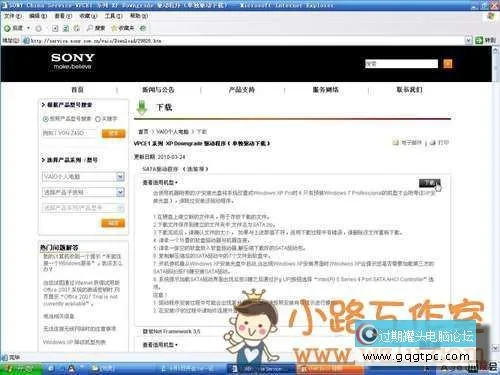Image resolution: width=500 pixels, height=375 pixels.
Task: Open the 新闻与公告 news nav tab
Action: (158, 90)
